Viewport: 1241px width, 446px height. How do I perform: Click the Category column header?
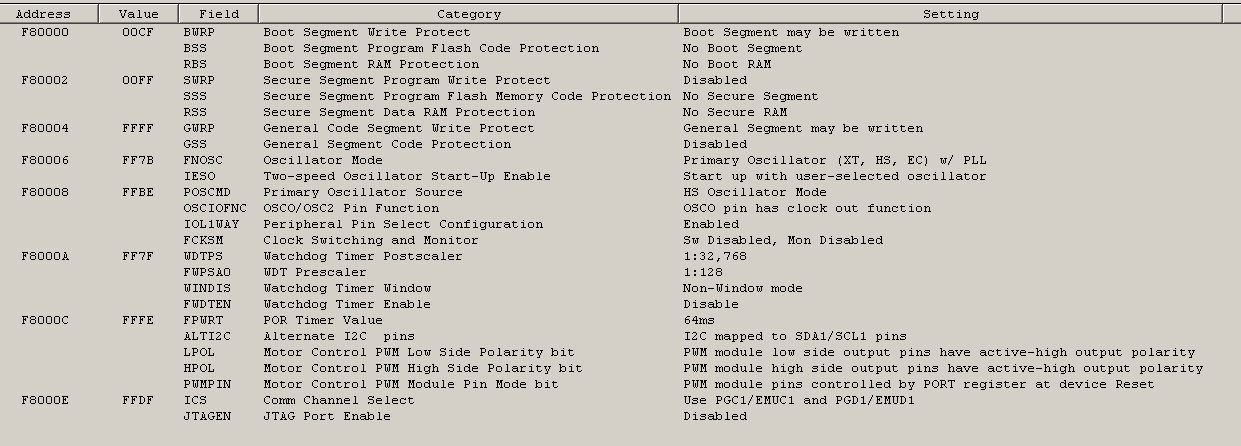[468, 14]
